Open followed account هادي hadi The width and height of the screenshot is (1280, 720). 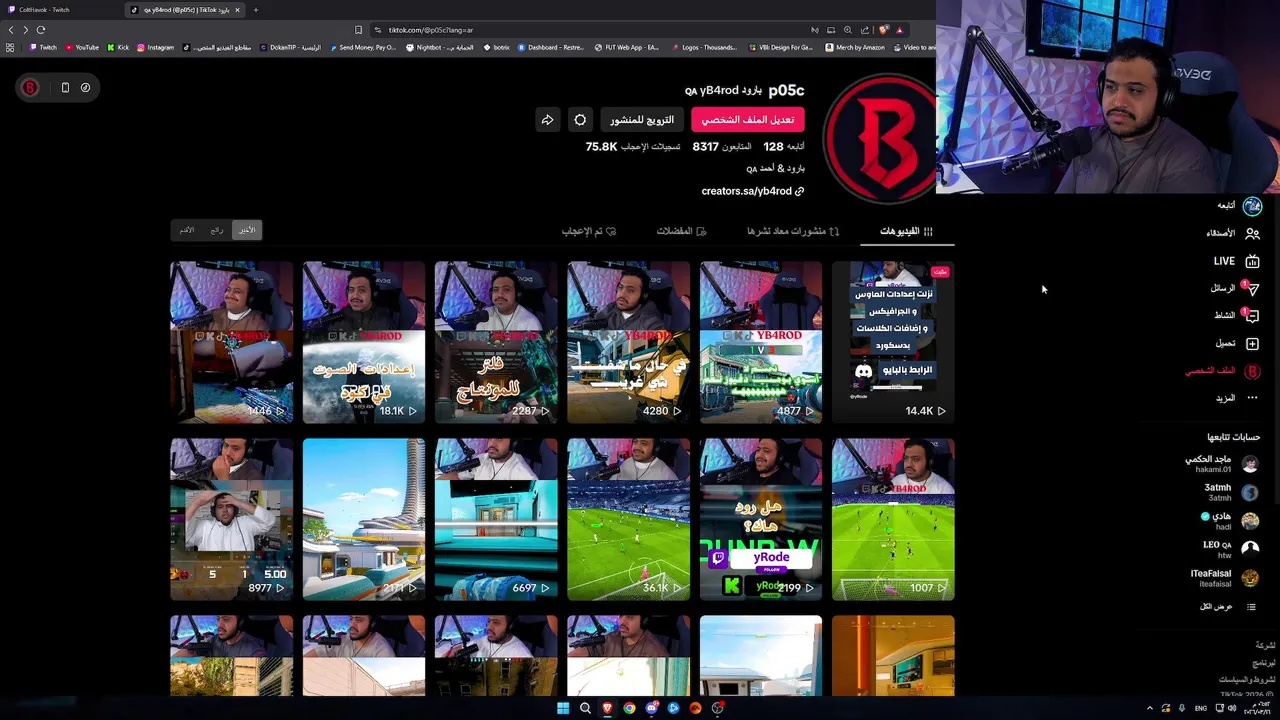coord(1231,521)
